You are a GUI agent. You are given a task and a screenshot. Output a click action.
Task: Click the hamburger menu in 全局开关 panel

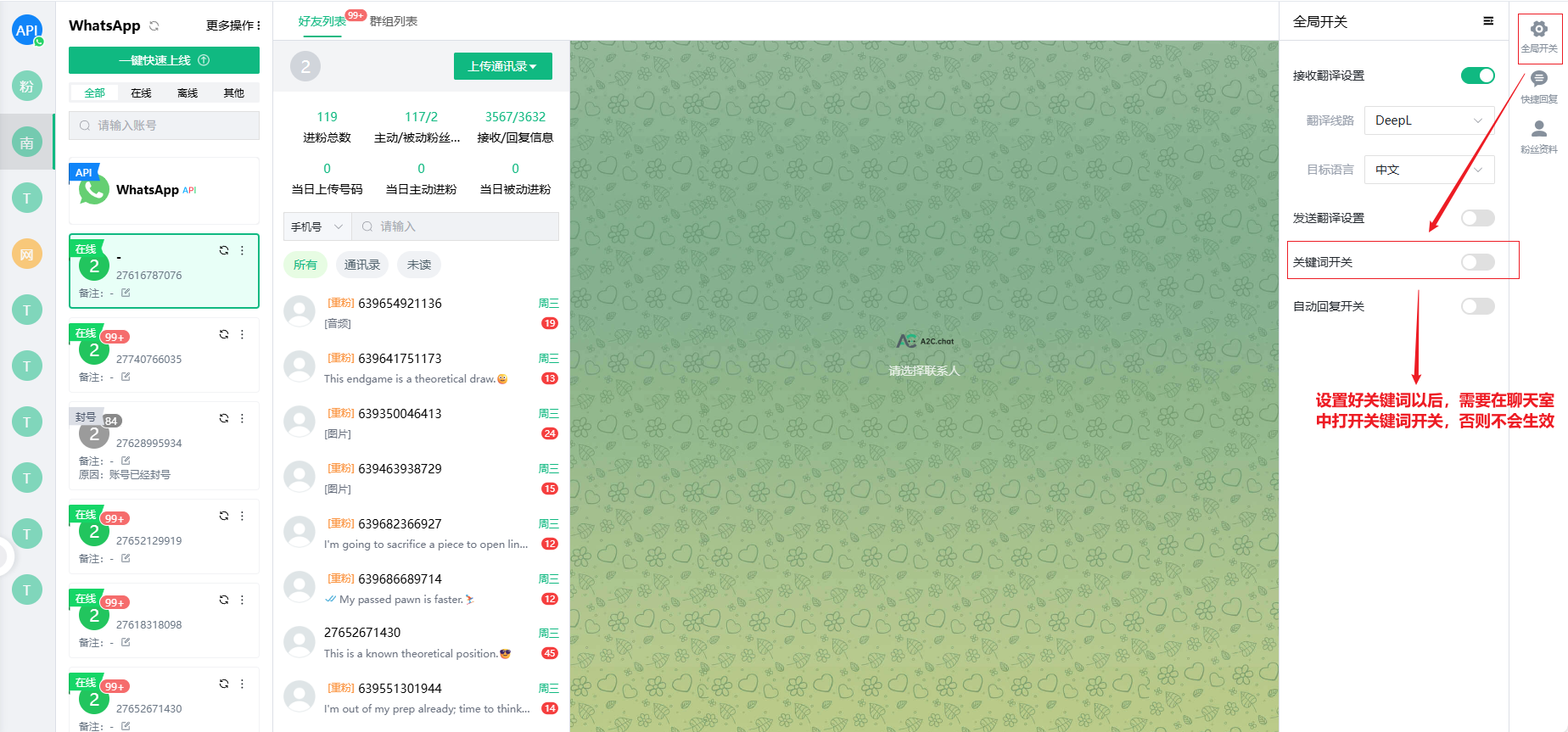pos(1488,21)
